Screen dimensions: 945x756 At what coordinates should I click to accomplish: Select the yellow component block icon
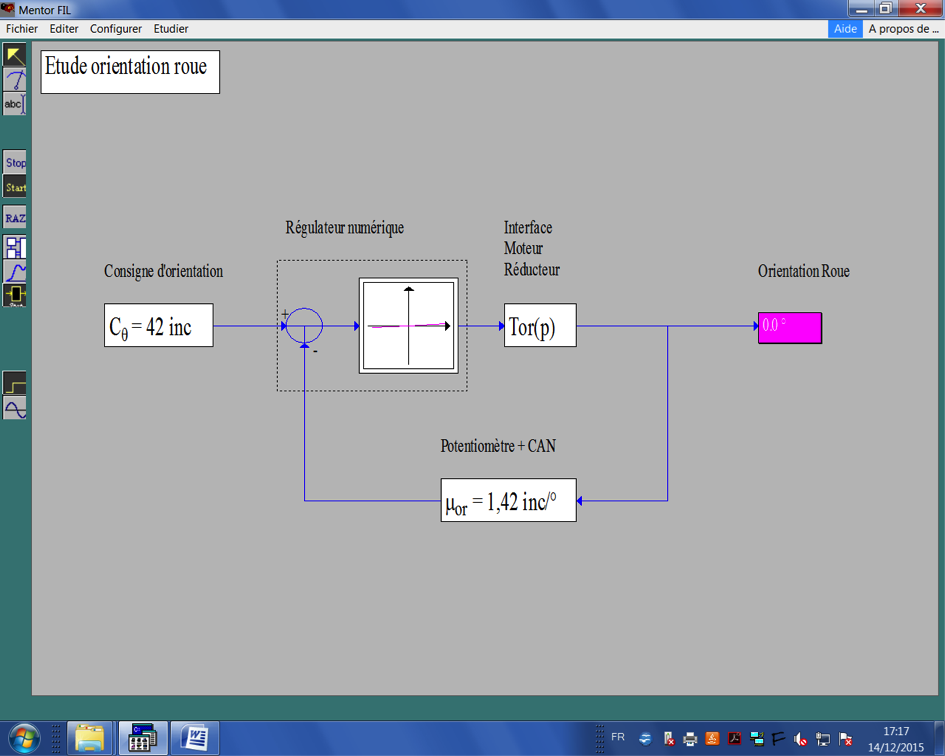14,295
